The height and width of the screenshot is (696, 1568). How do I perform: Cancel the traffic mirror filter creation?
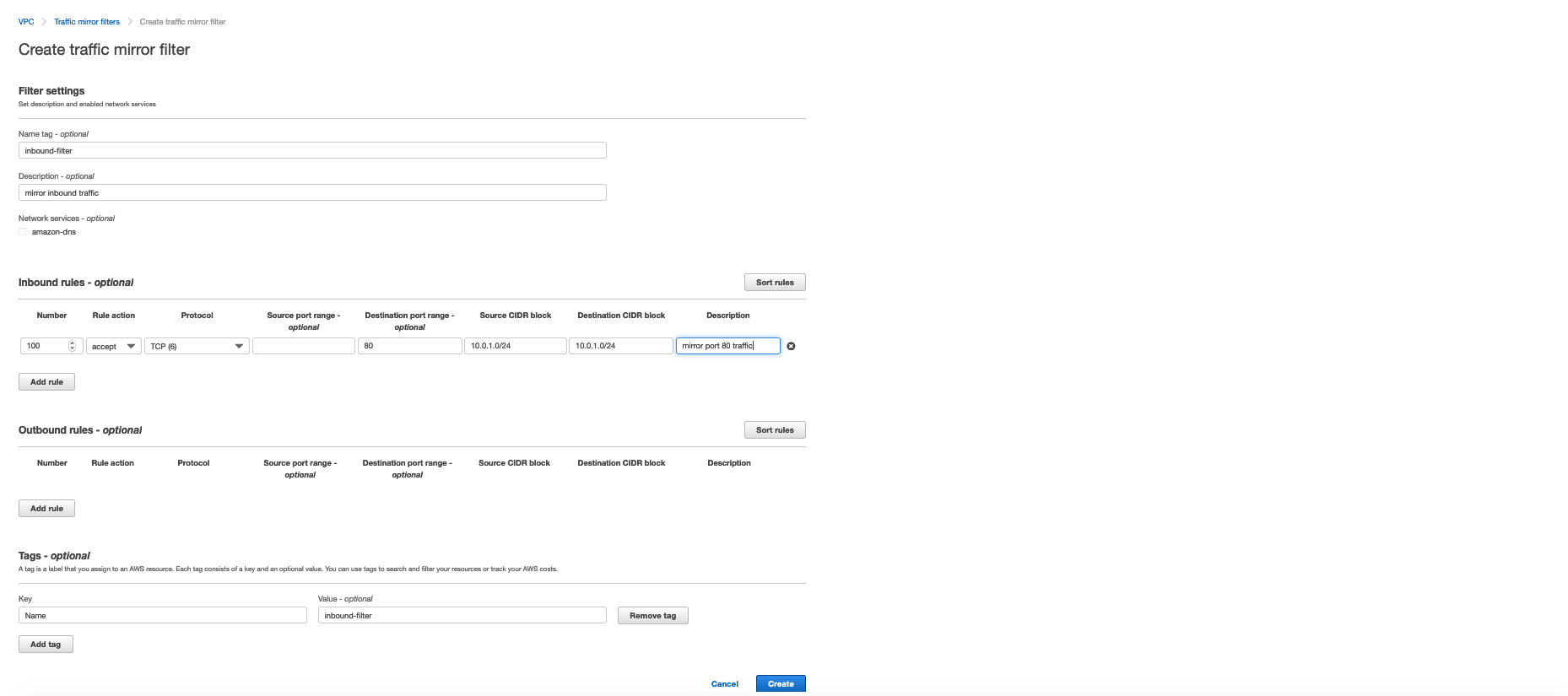(725, 684)
